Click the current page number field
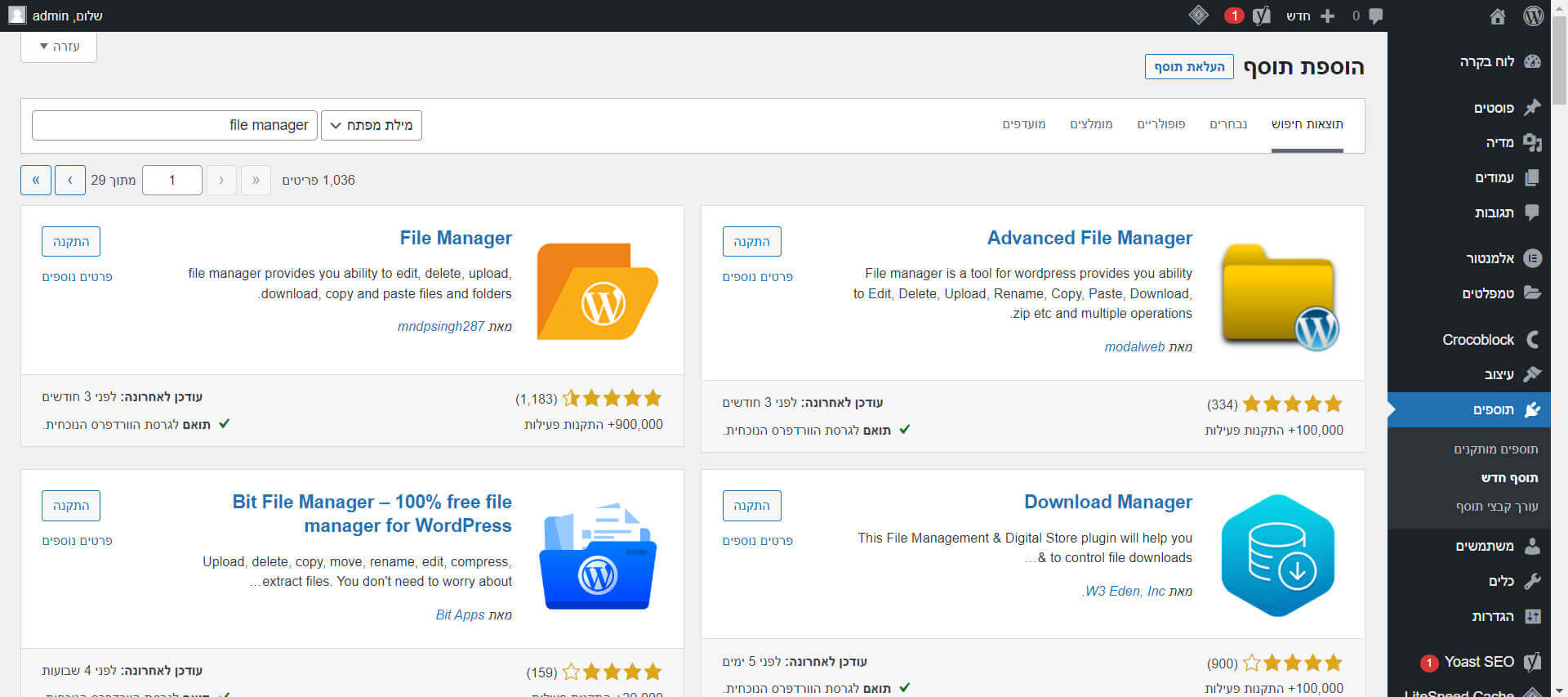Screen dimensions: 1568x697 [x=172, y=180]
